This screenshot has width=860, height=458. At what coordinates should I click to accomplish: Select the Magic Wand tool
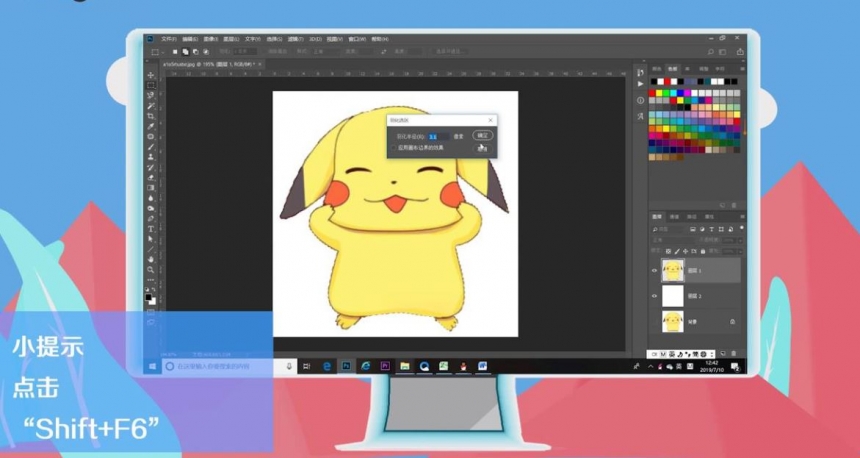151,106
